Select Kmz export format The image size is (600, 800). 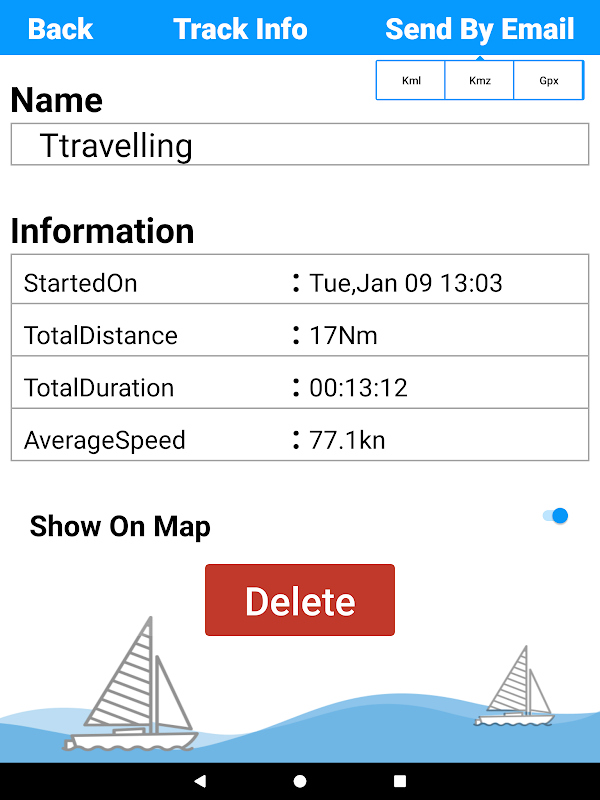(x=480, y=81)
